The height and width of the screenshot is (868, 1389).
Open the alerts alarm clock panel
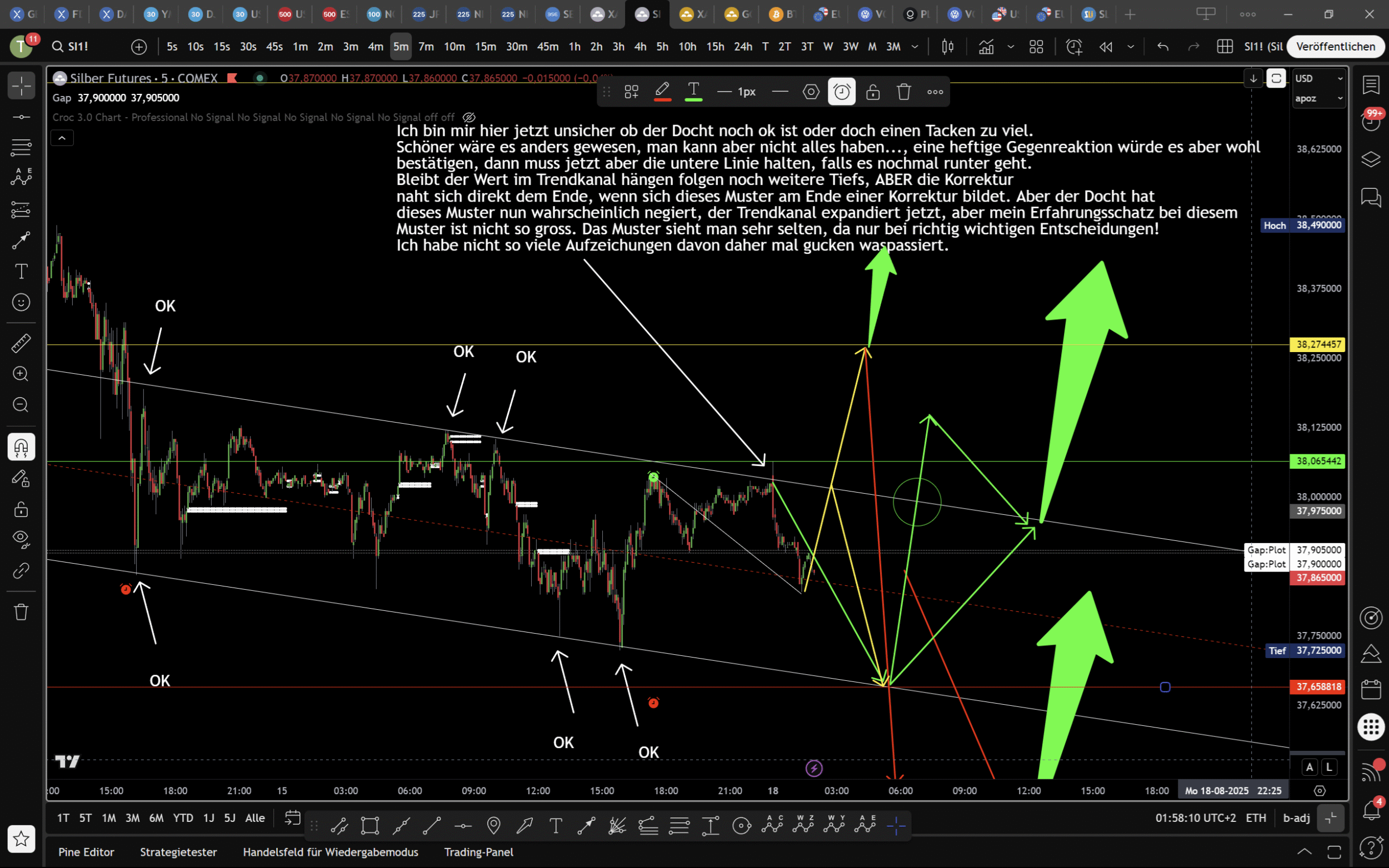tap(1371, 122)
